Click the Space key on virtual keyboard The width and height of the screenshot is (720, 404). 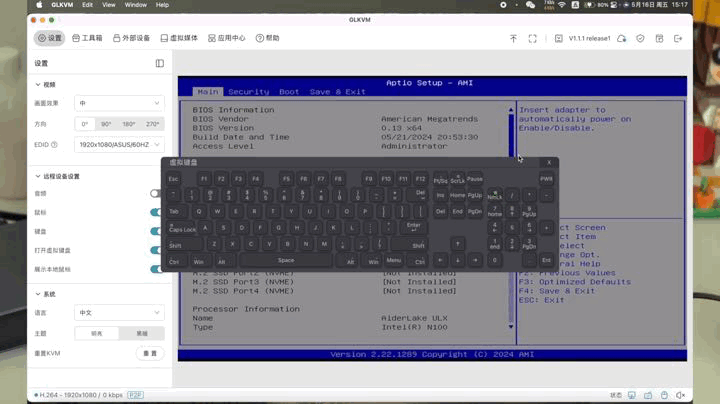[286, 261]
